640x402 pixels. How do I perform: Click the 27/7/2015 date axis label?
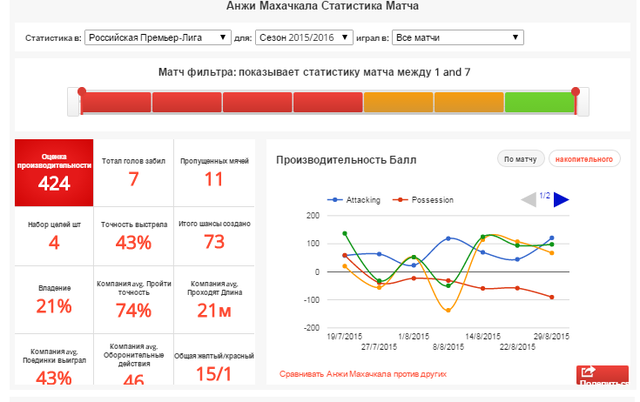(379, 347)
